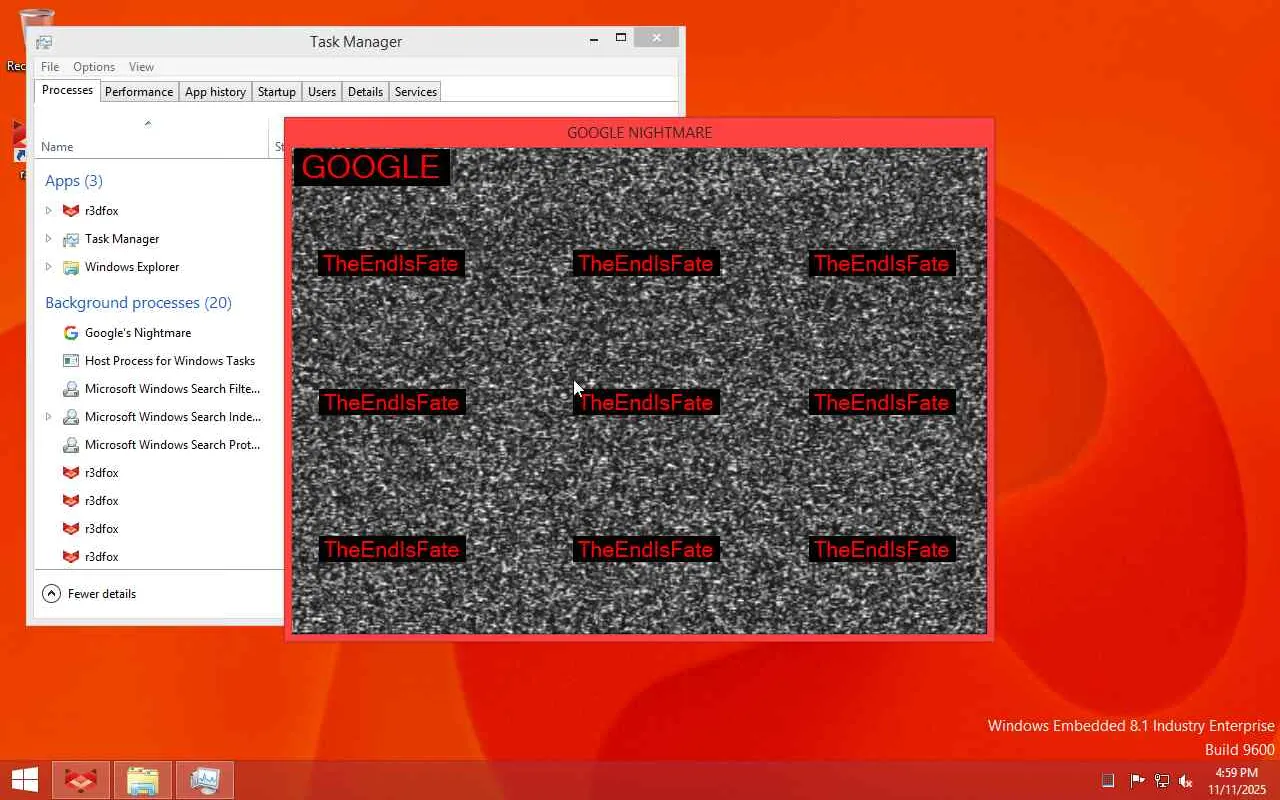Select the r3dfox icon in the Apps group

(x=71, y=211)
